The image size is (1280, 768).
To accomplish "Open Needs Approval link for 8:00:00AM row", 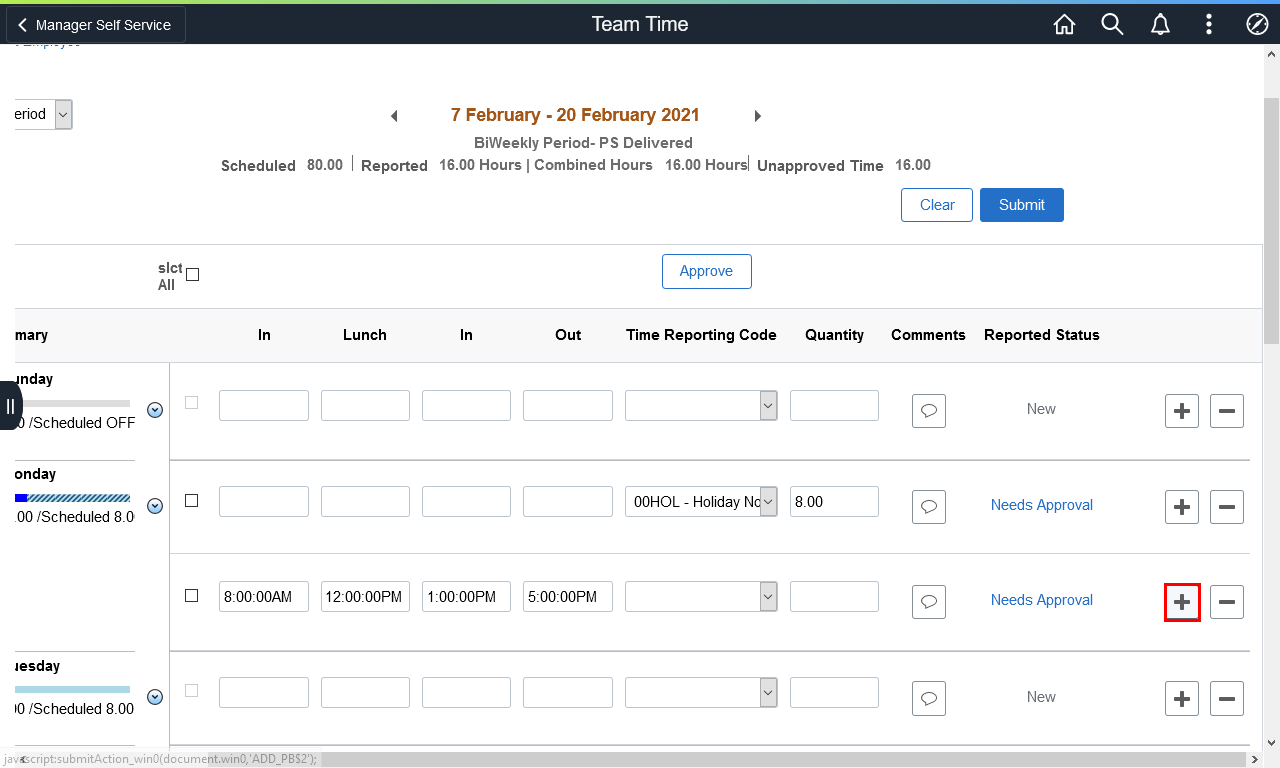I will [x=1041, y=600].
